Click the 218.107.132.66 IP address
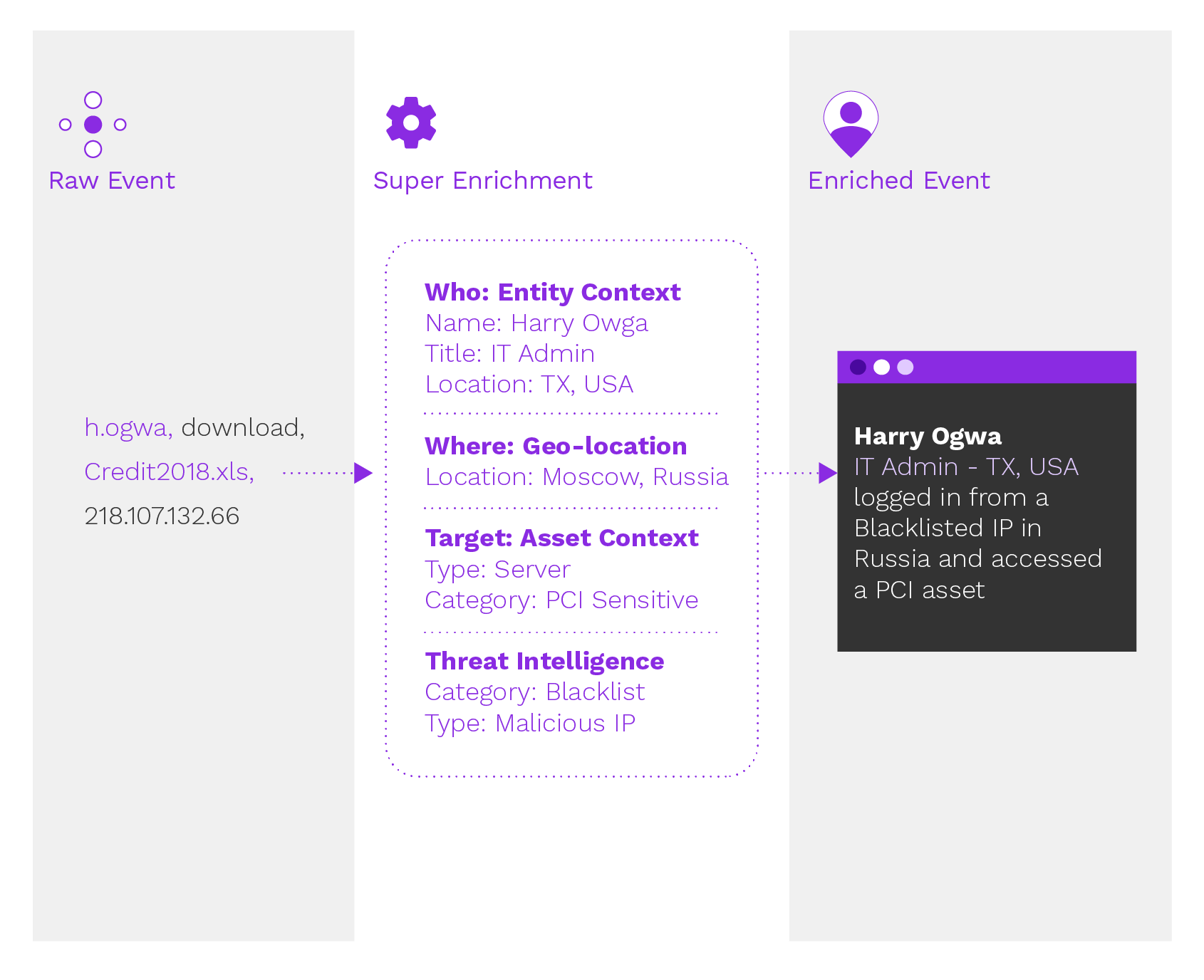The height and width of the screenshot is (980, 1204). pos(162,516)
